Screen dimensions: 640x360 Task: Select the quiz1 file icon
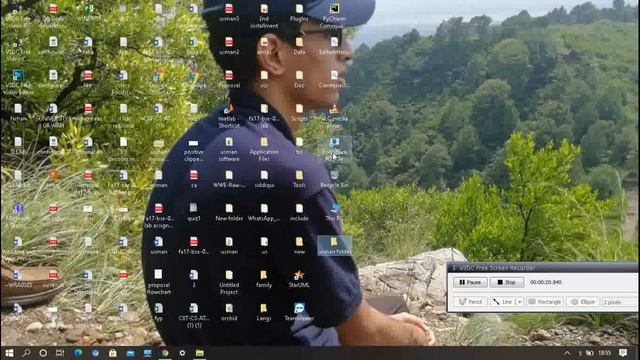[x=193, y=213]
